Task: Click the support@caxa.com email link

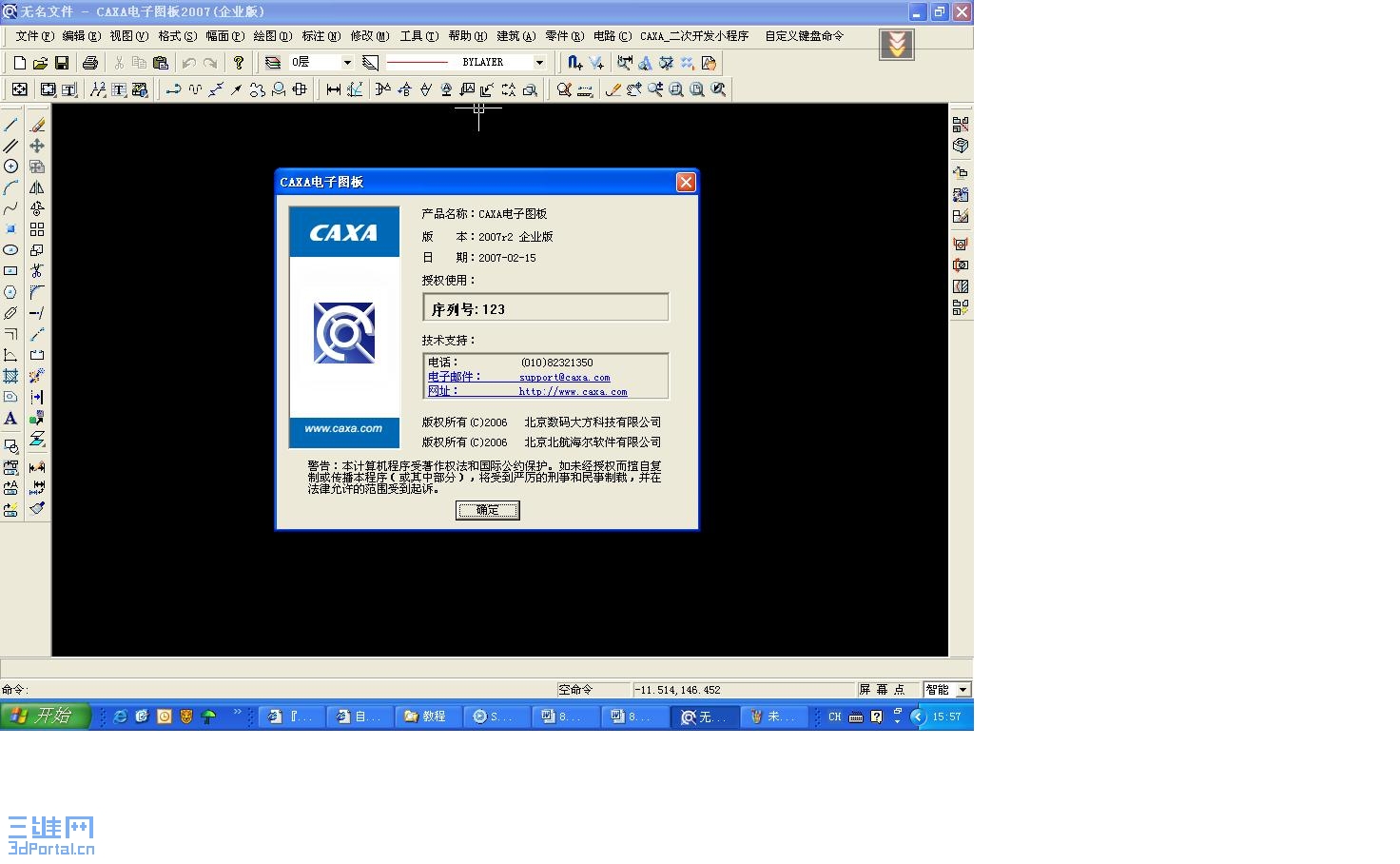Action: tap(565, 378)
